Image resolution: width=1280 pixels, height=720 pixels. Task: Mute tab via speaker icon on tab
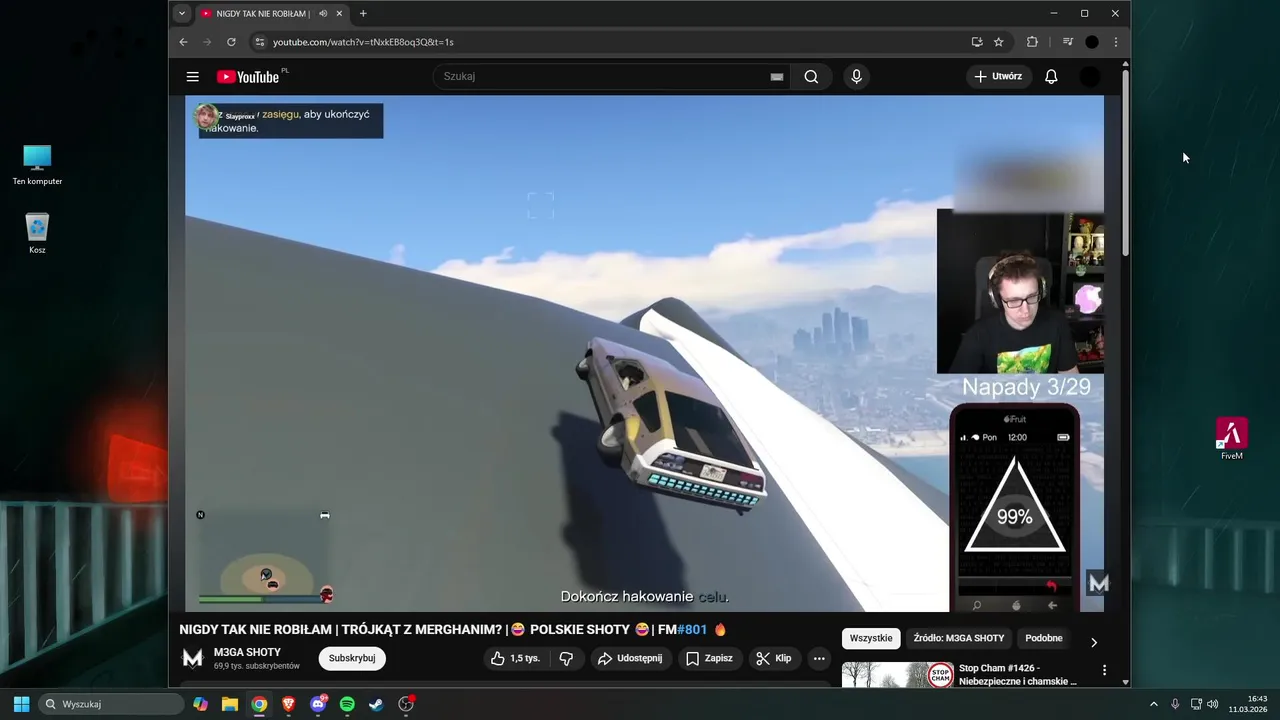(x=323, y=14)
